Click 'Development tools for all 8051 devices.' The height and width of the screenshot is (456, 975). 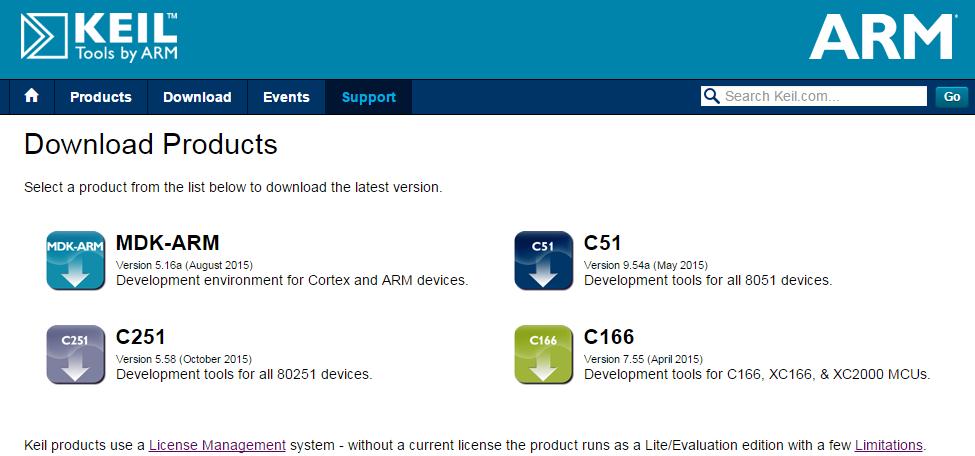coord(708,281)
